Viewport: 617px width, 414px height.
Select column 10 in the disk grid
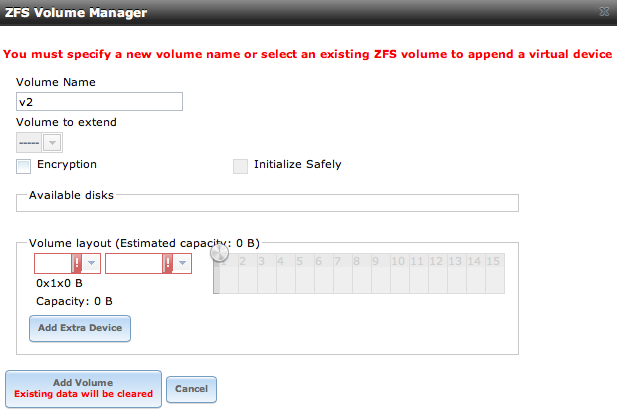pos(400,273)
